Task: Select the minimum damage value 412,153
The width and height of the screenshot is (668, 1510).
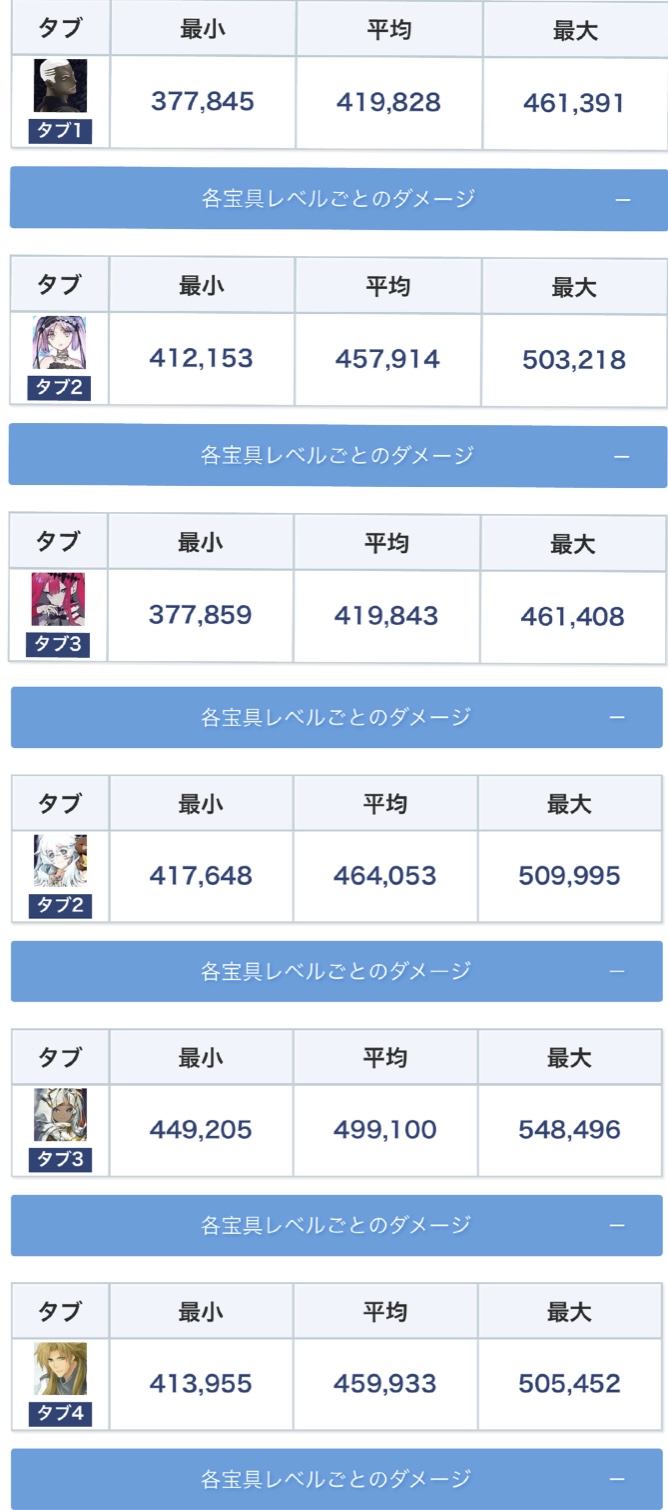Action: pos(201,359)
